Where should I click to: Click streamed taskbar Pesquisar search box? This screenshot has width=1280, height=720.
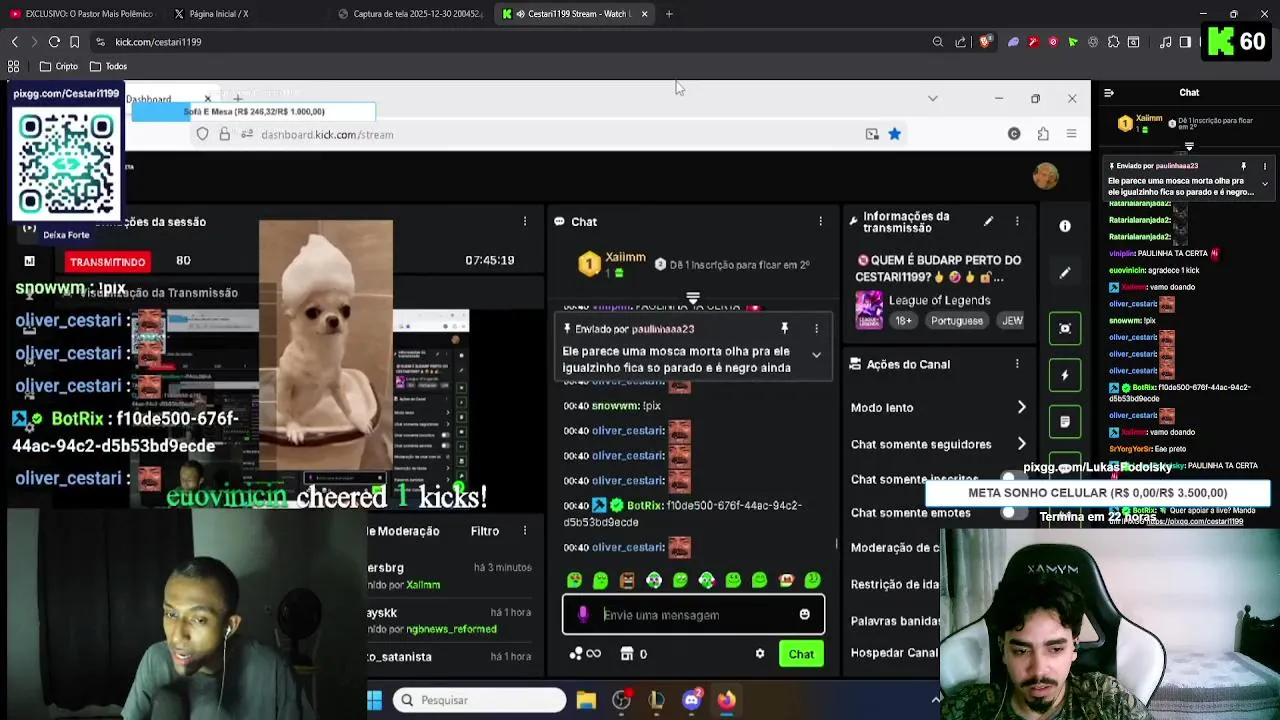[479, 700]
